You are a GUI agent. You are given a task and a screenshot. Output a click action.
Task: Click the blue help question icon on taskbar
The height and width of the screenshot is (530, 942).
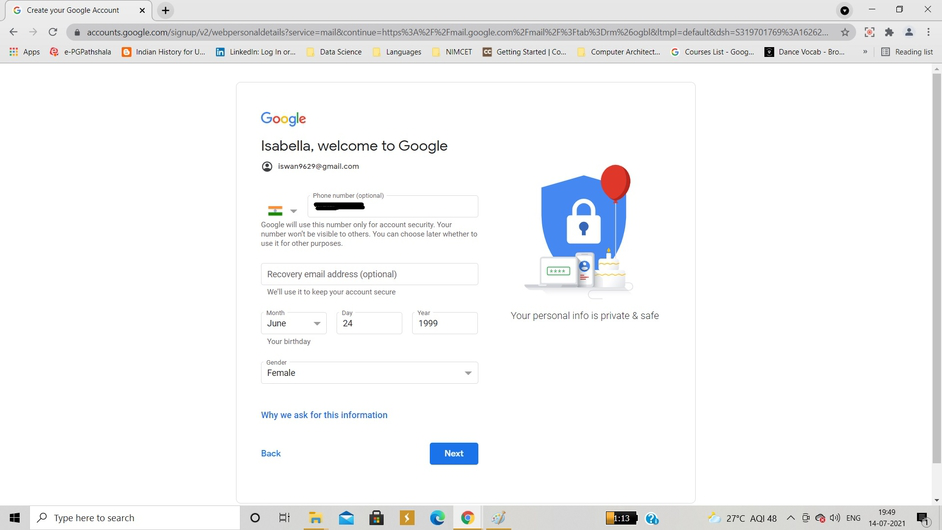[652, 518]
